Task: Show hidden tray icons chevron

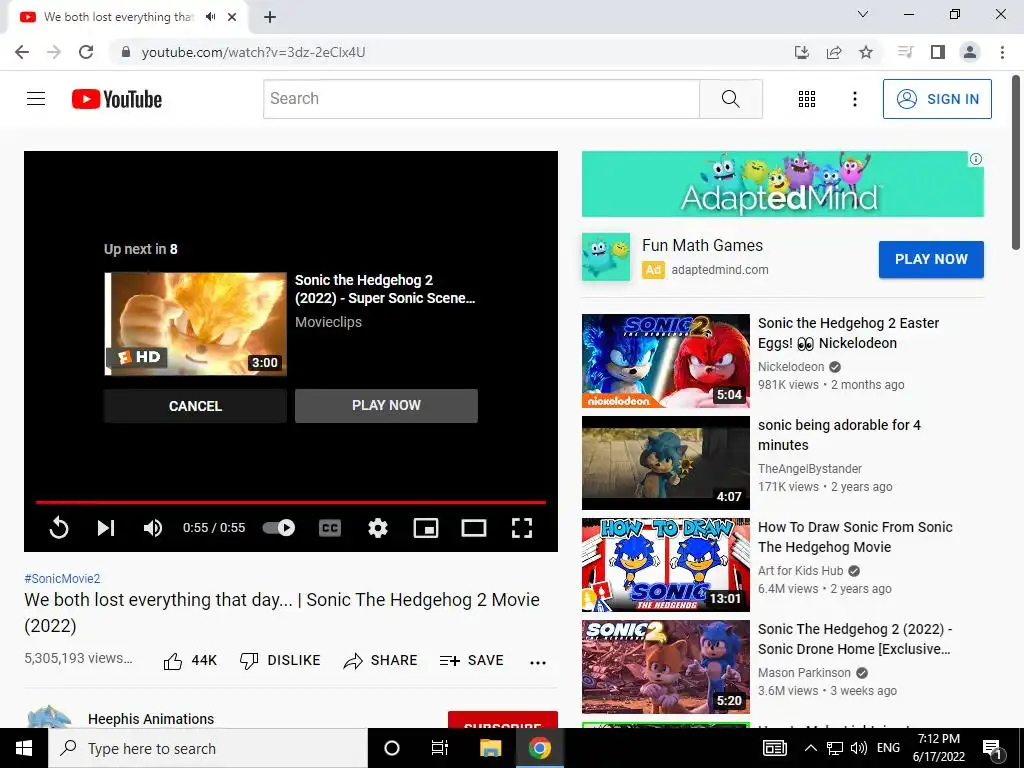Action: [x=810, y=748]
